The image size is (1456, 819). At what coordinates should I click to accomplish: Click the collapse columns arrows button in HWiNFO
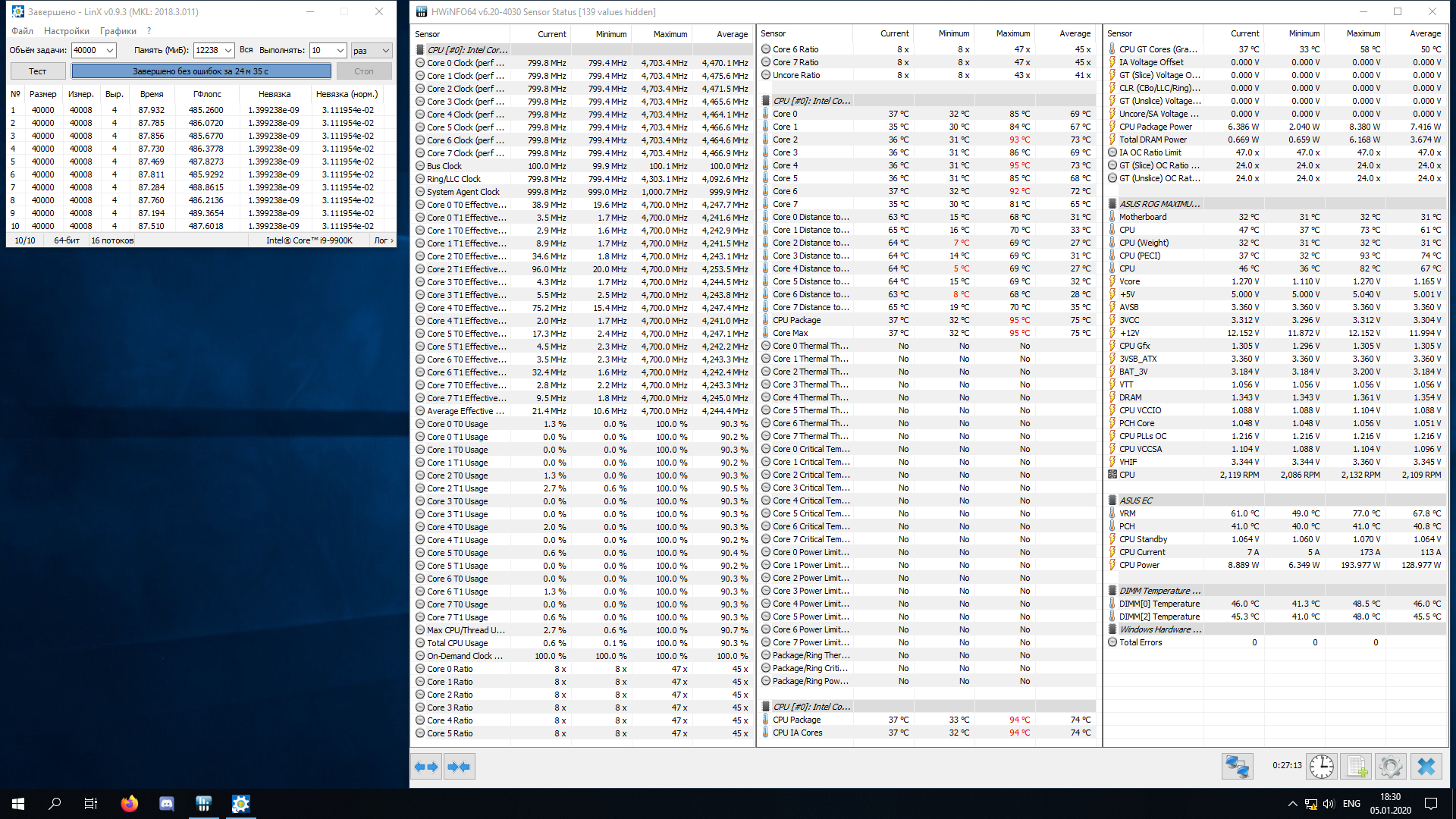[x=460, y=767]
